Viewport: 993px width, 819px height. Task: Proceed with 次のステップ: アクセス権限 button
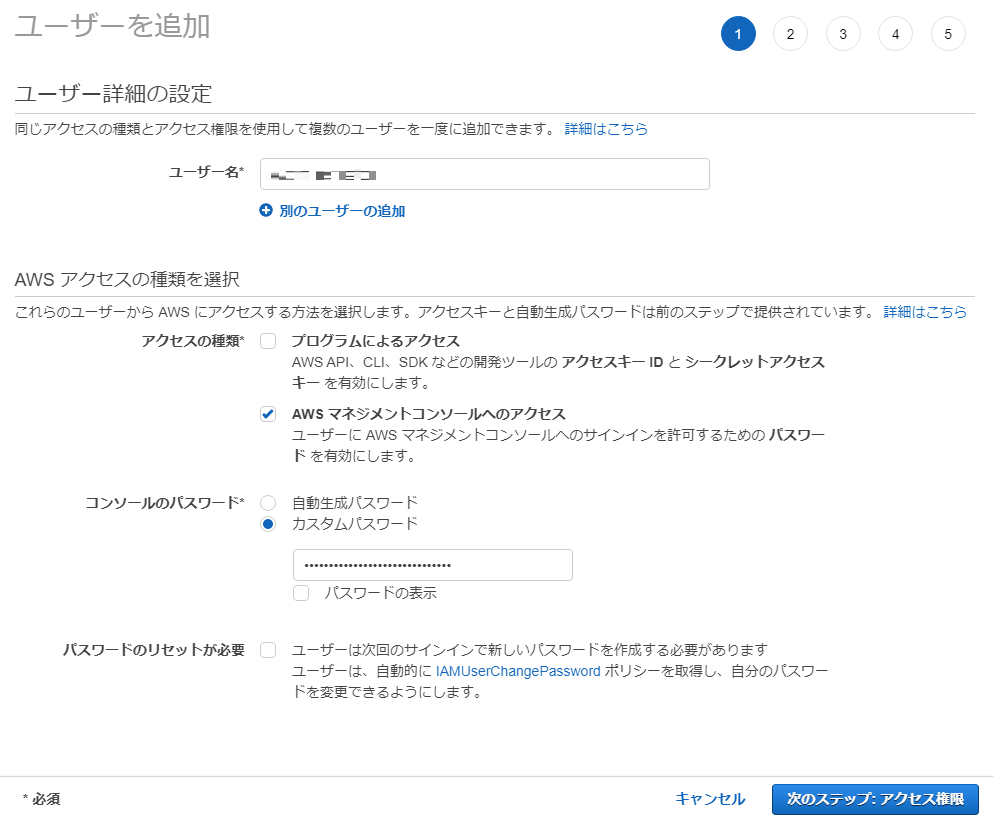(875, 799)
